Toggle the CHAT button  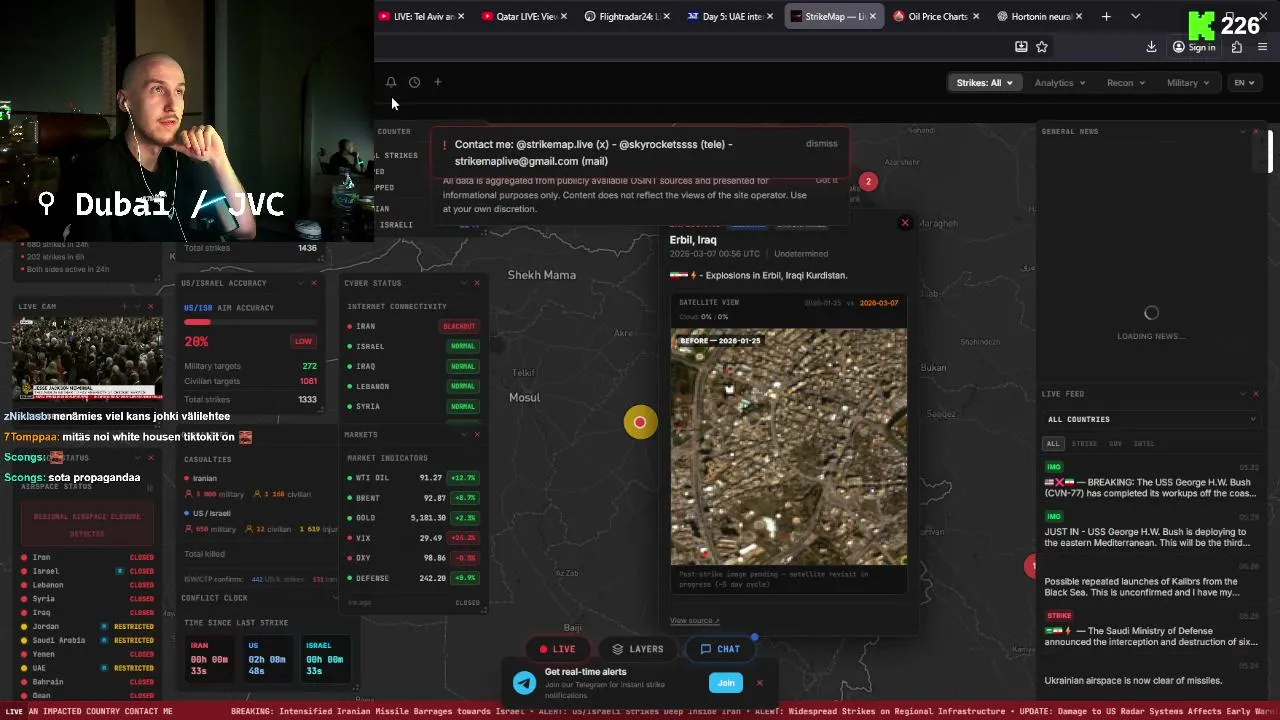point(720,649)
